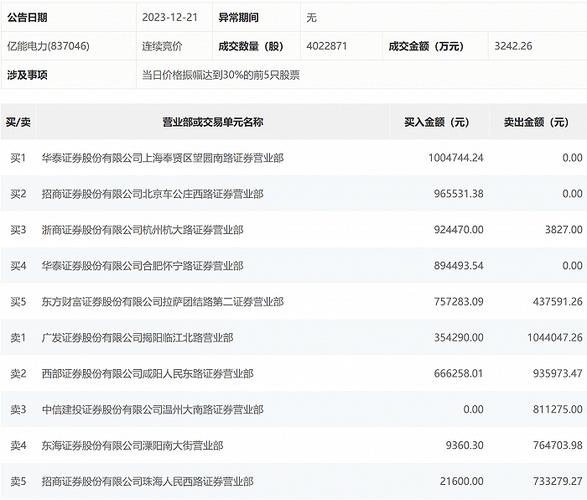This screenshot has height=500, width=587.
Task: Select the 卖4 row label
Action: pos(18,445)
